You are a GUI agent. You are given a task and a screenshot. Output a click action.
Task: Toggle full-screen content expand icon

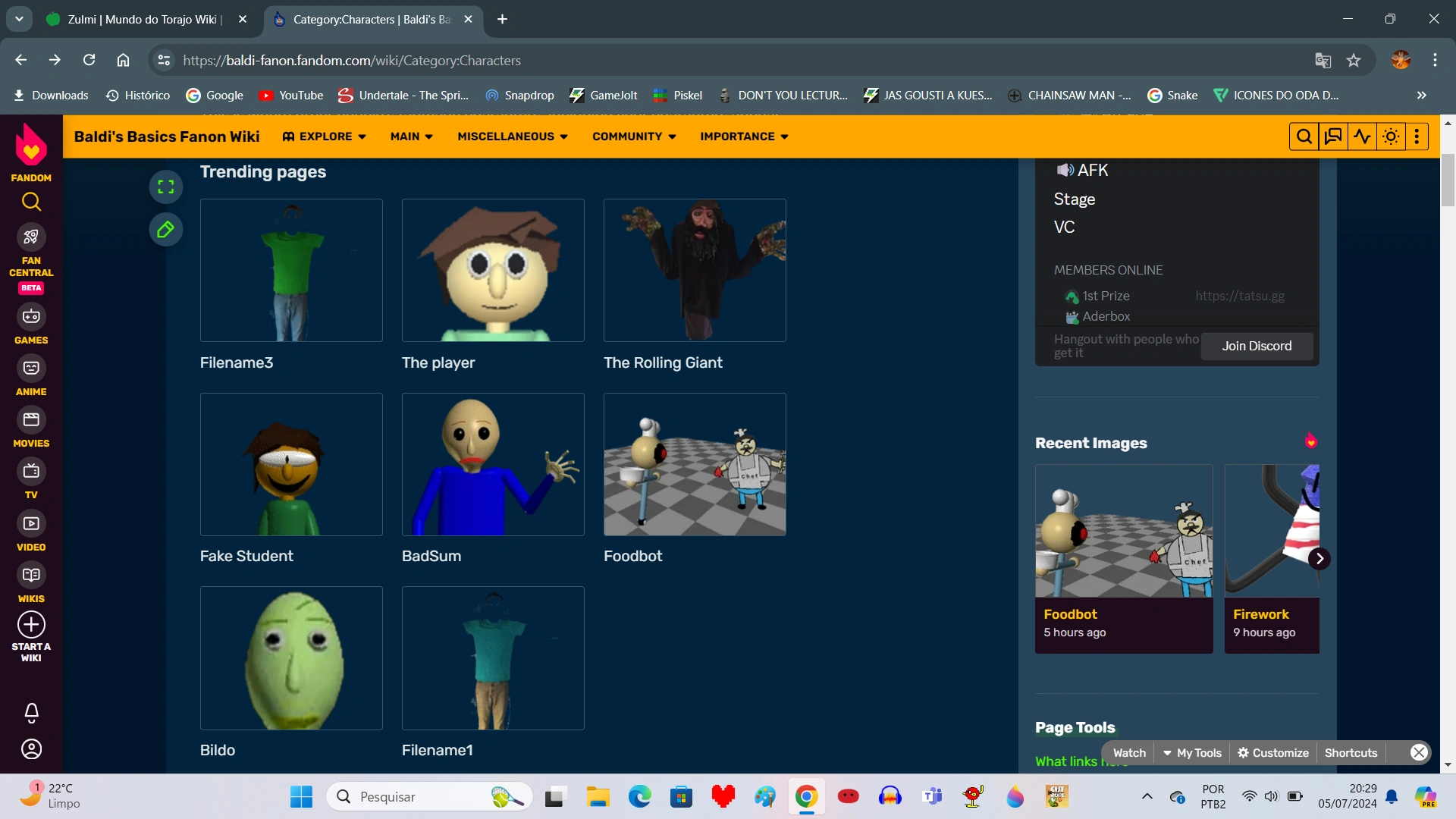click(165, 187)
